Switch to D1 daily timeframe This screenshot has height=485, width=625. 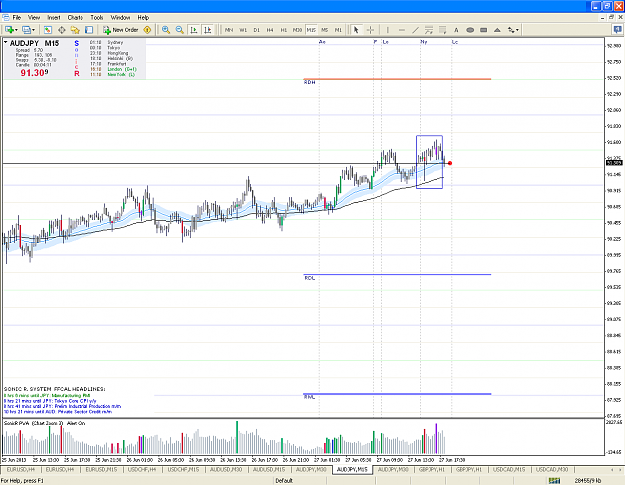pyautogui.click(x=257, y=30)
